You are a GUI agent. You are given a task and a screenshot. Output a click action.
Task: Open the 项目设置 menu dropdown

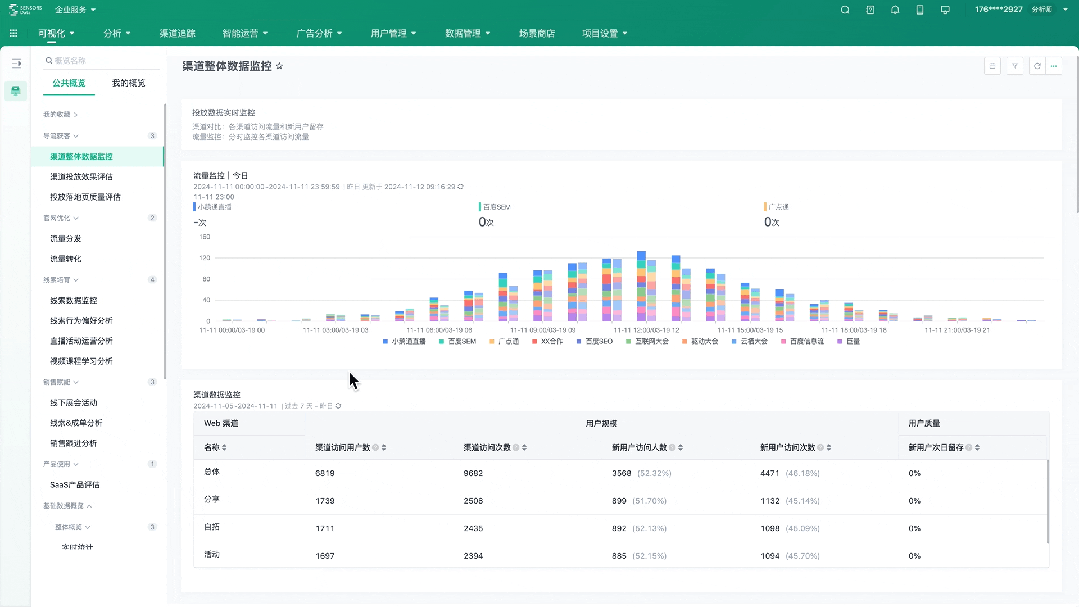[x=604, y=33]
